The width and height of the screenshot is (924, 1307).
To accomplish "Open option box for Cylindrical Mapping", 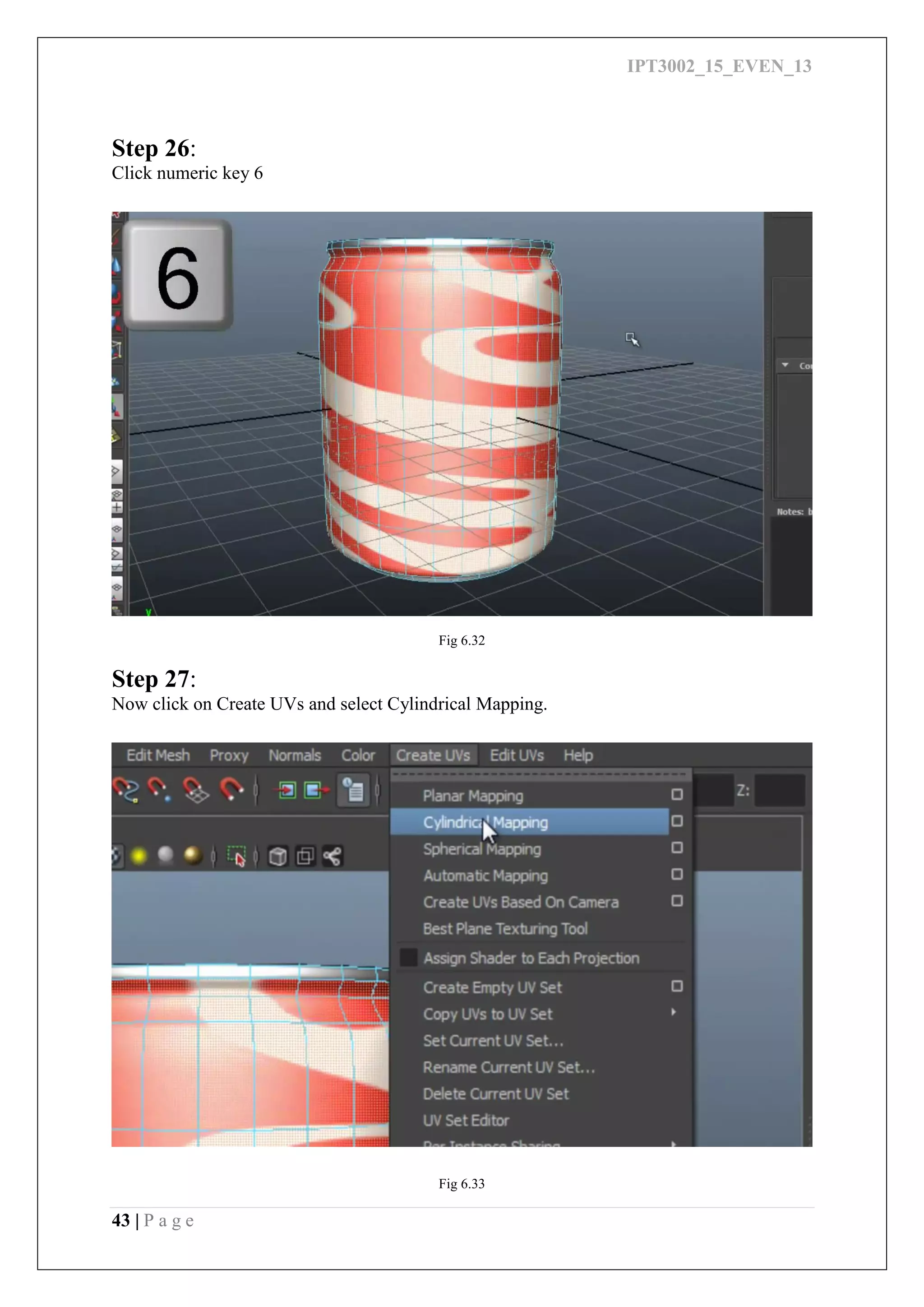I will tap(677, 821).
